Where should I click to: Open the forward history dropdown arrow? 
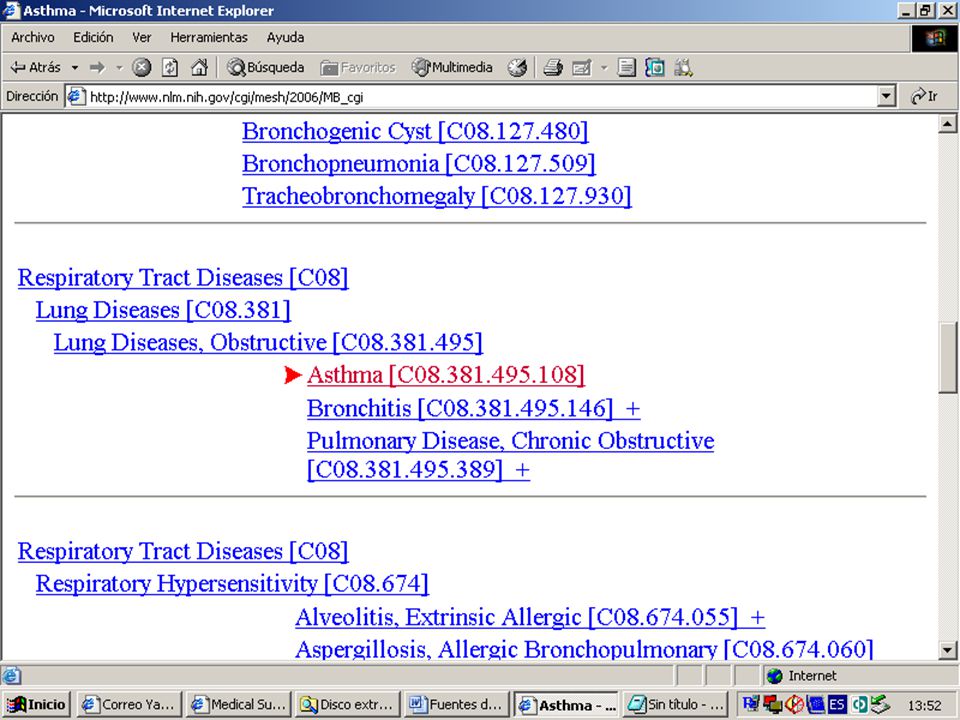tap(119, 67)
